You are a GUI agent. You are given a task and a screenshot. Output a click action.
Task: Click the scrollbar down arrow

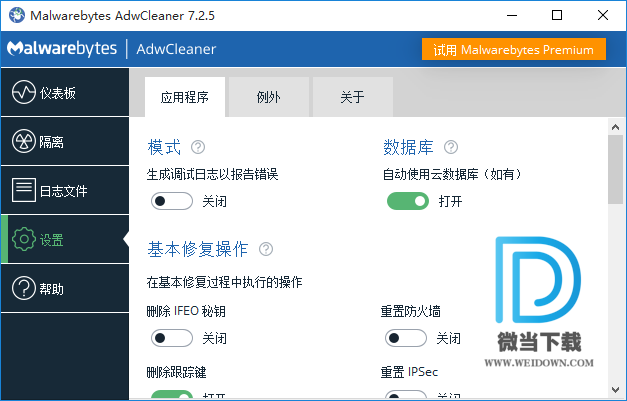[x=615, y=389]
